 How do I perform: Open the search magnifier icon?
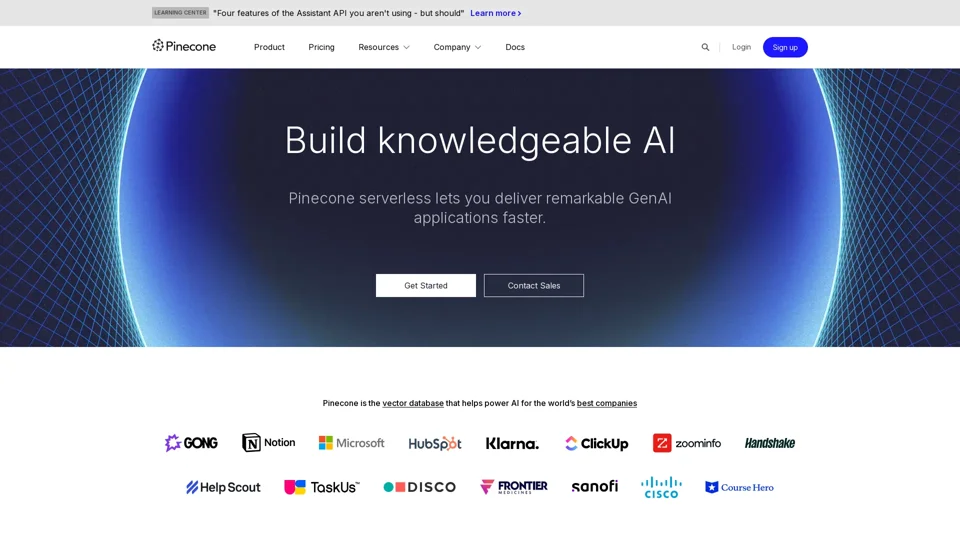point(705,47)
